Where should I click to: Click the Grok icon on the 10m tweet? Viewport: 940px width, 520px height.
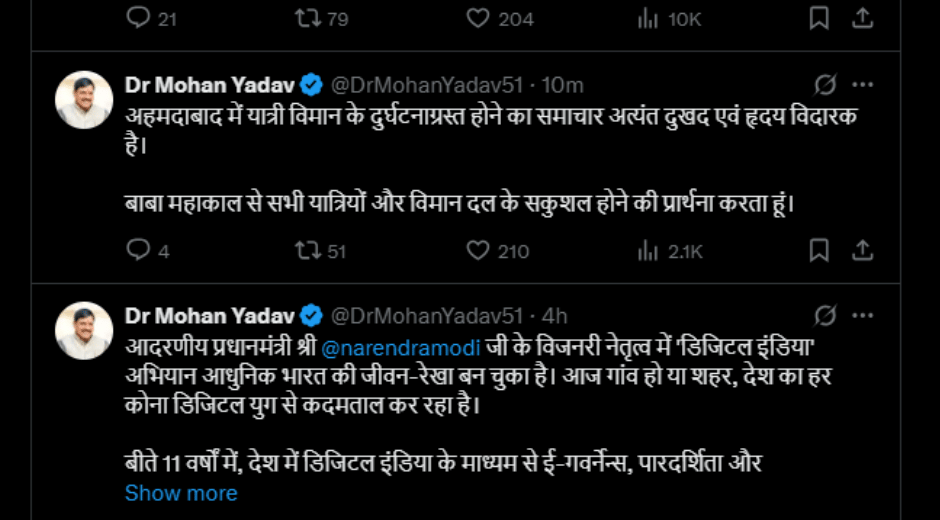pyautogui.click(x=825, y=85)
